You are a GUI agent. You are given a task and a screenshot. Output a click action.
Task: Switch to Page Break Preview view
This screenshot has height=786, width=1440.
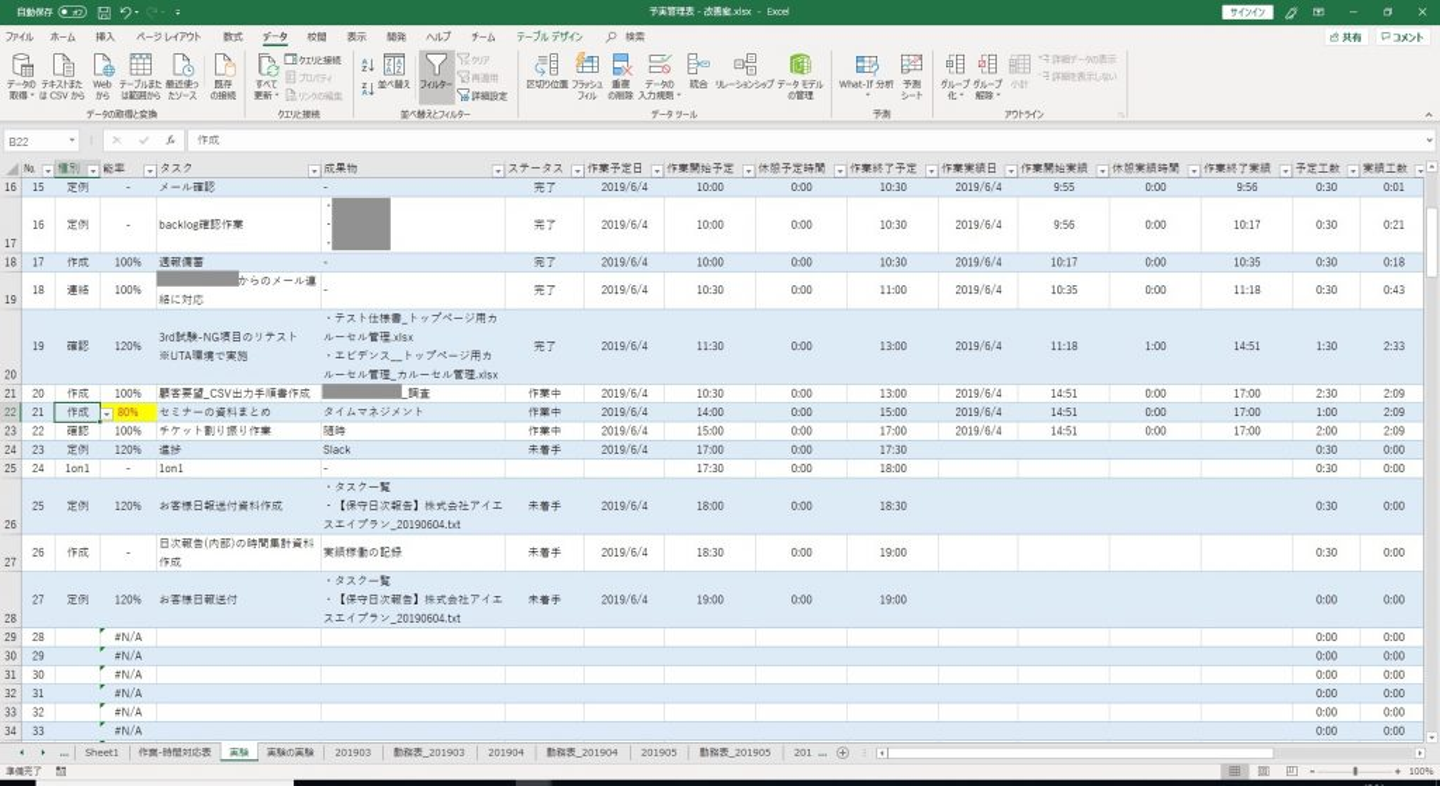pyautogui.click(x=1291, y=771)
